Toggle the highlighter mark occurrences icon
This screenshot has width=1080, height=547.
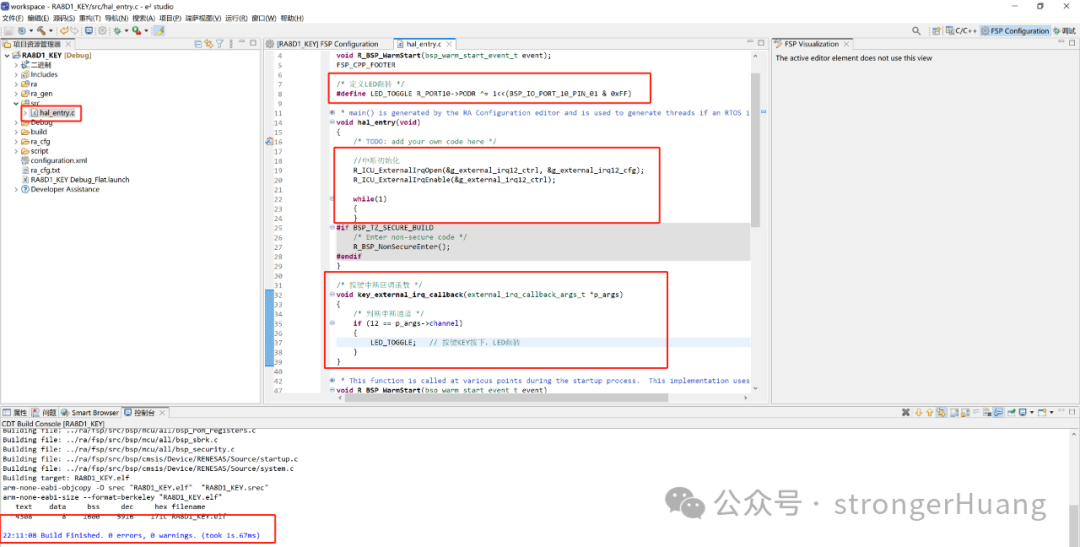159,31
